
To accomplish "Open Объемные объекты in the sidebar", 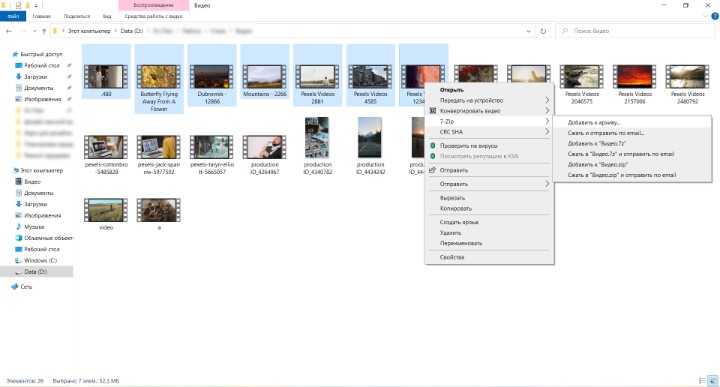I will 44,238.
